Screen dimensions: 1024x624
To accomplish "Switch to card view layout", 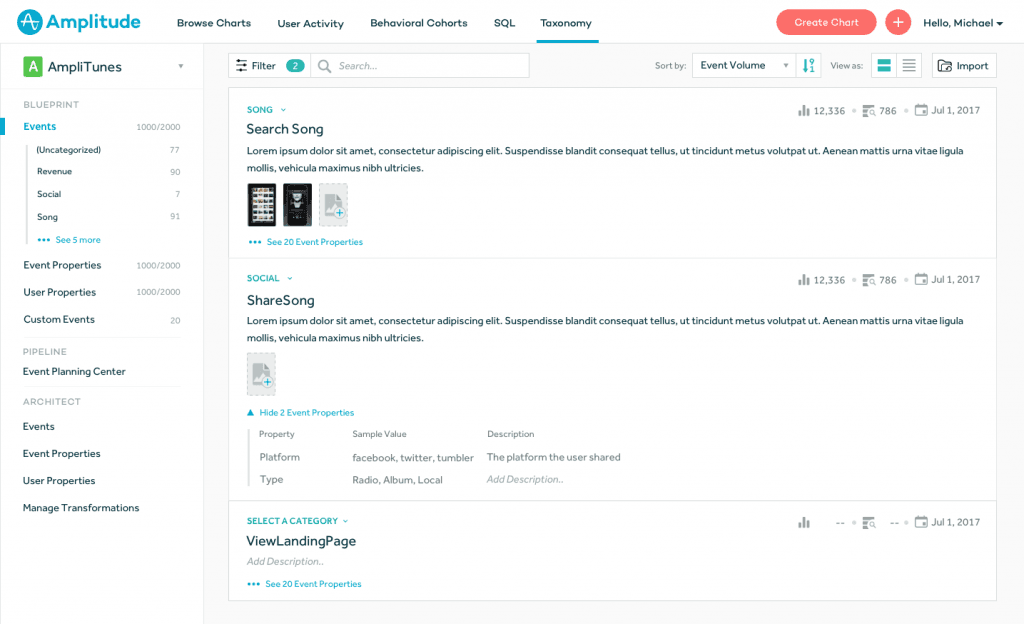I will click(884, 66).
